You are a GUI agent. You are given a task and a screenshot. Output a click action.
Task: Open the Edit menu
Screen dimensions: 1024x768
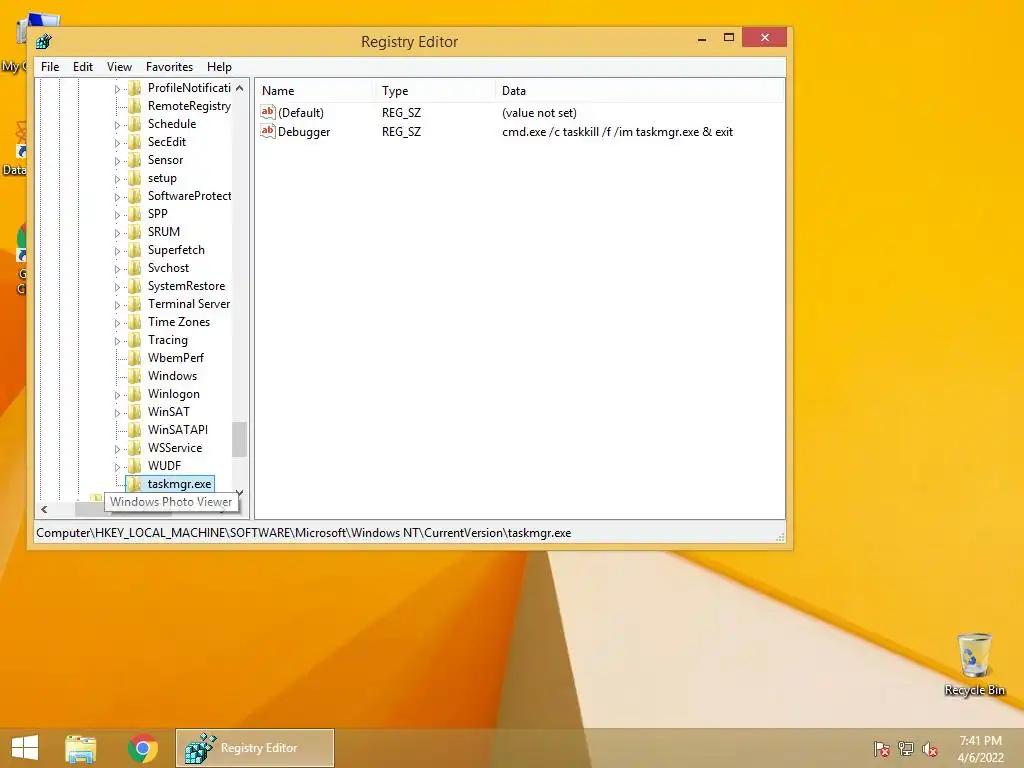coord(82,67)
